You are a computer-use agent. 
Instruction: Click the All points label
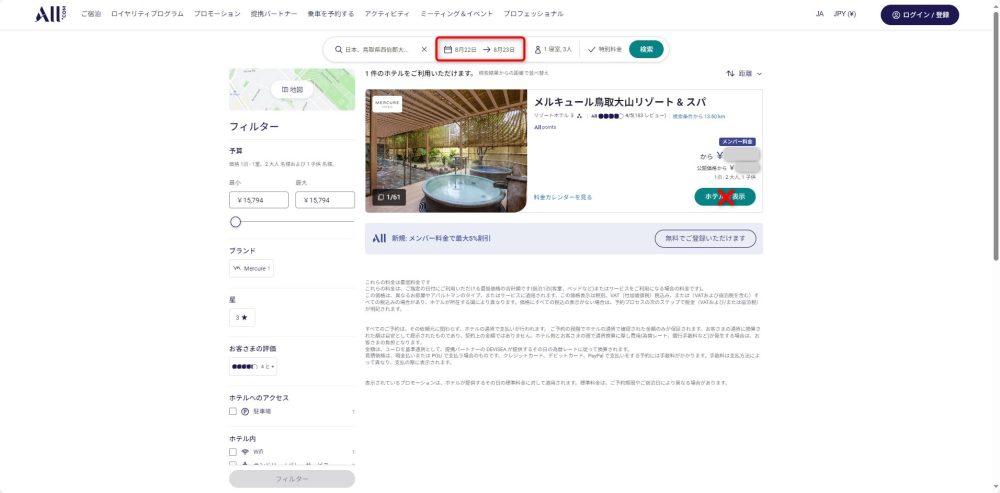click(x=545, y=127)
